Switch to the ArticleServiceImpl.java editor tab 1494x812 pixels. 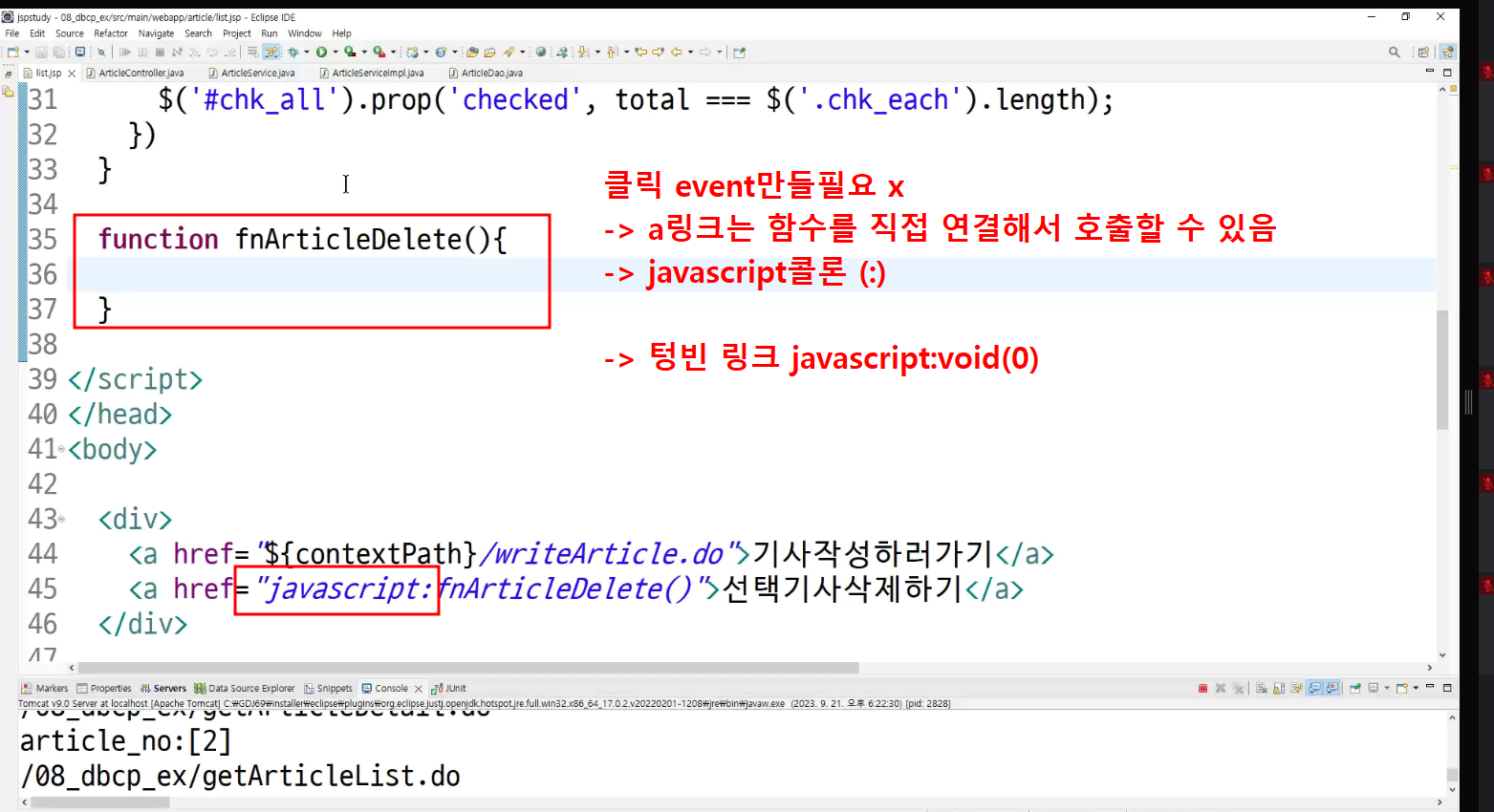pyautogui.click(x=372, y=73)
